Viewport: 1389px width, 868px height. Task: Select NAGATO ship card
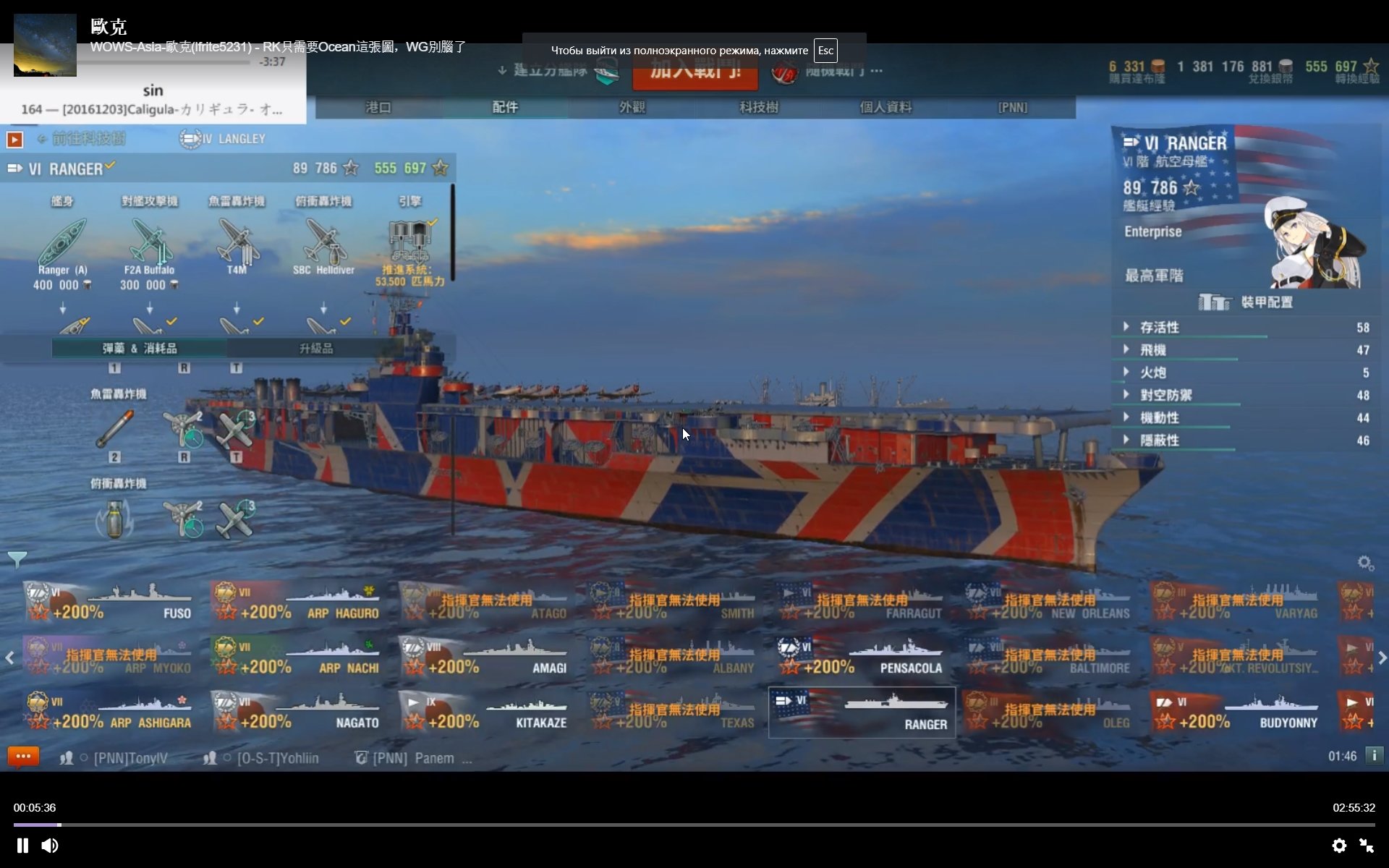296,712
